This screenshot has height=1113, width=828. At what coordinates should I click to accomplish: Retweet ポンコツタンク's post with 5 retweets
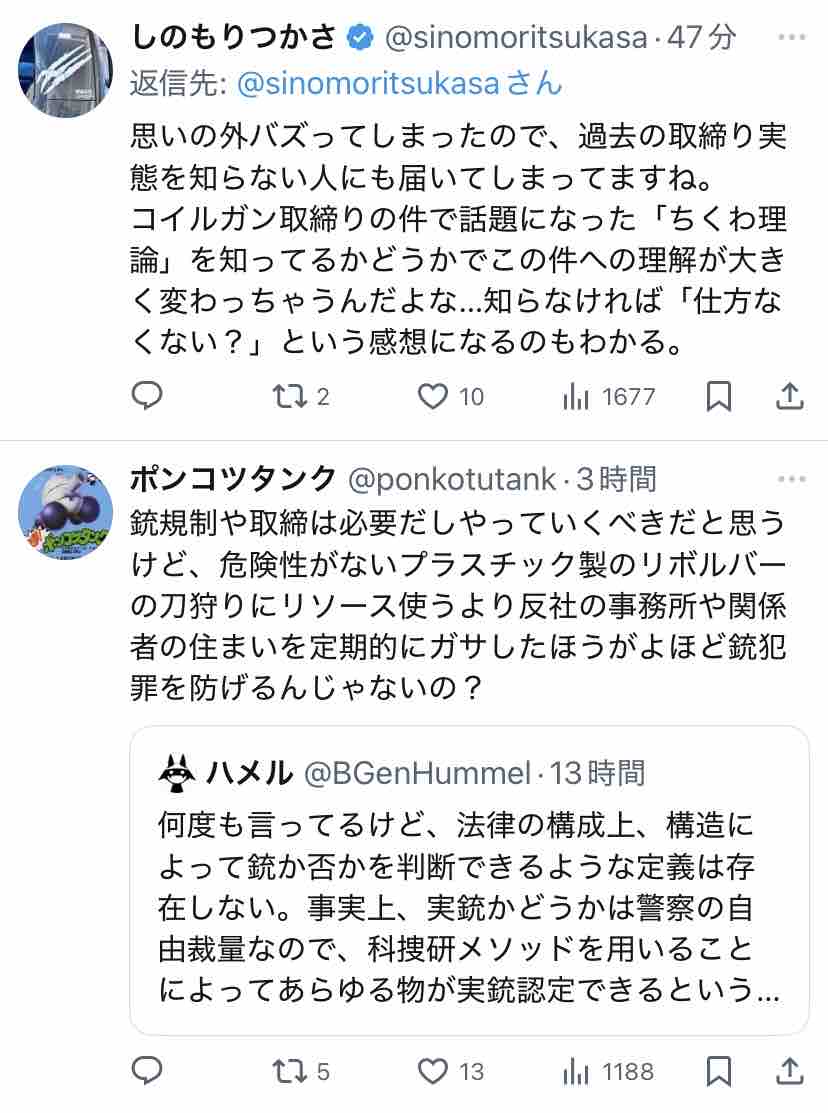pos(289,1073)
